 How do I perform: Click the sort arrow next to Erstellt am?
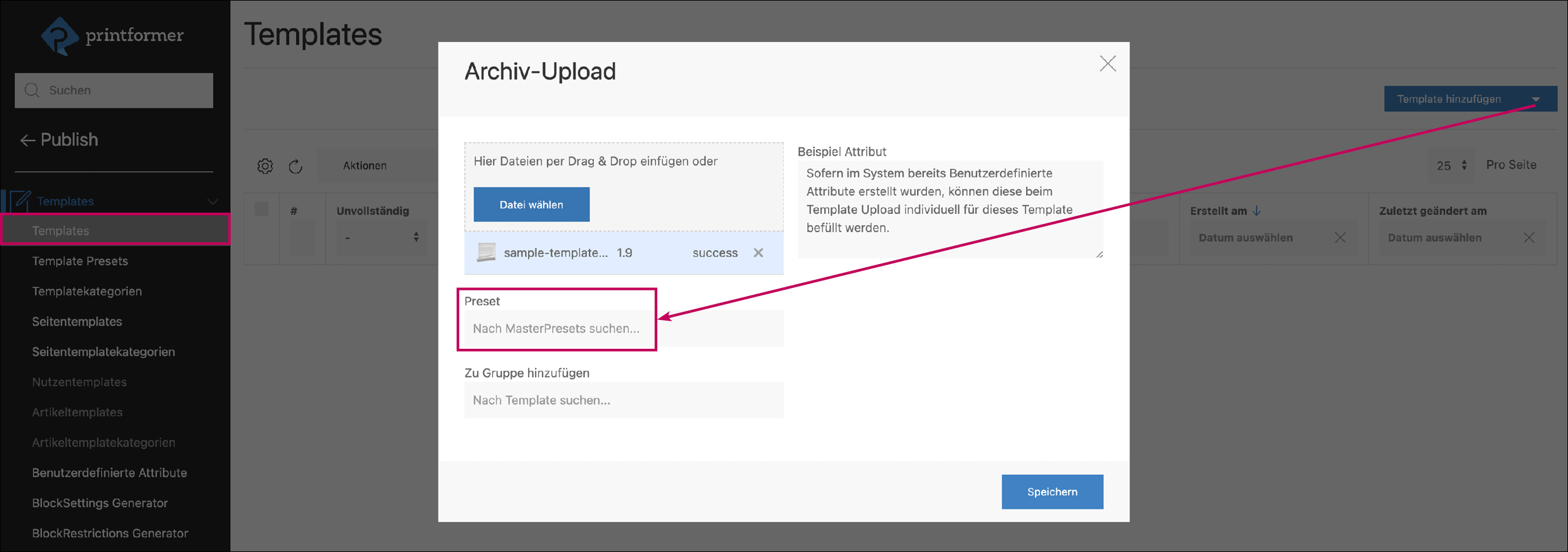tap(1256, 211)
